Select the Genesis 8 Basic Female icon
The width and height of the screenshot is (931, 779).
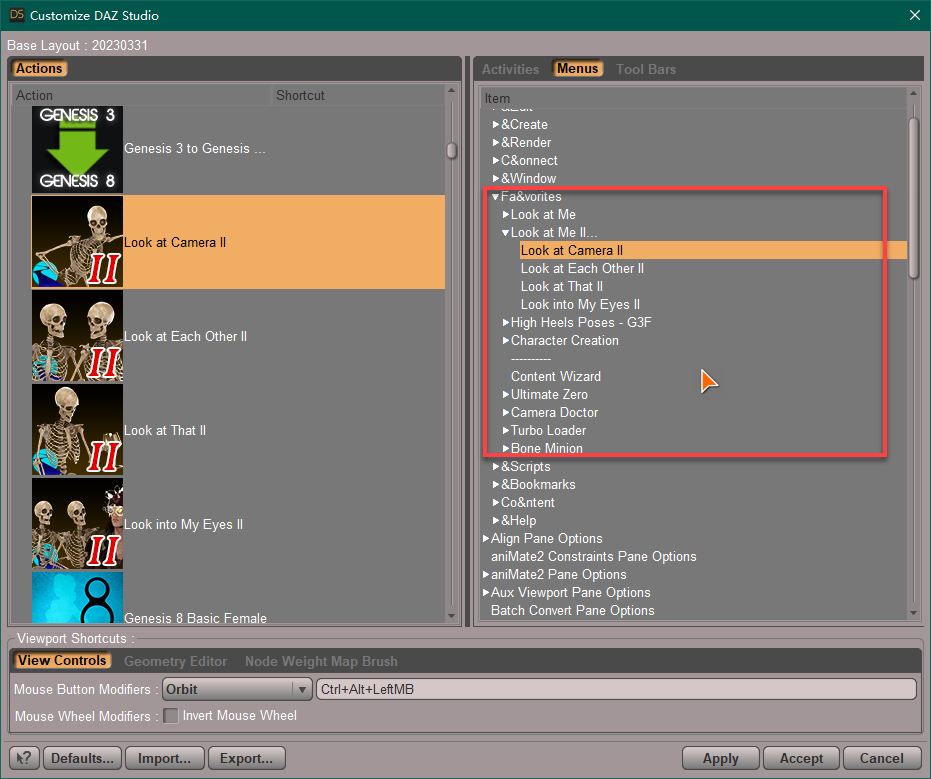(77, 597)
